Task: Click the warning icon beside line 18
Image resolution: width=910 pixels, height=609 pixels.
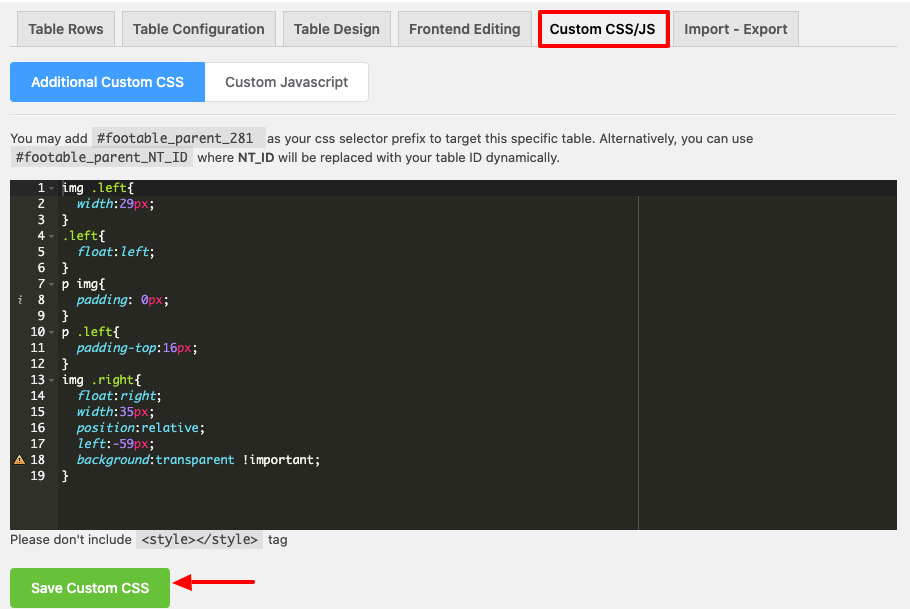Action: (19, 460)
